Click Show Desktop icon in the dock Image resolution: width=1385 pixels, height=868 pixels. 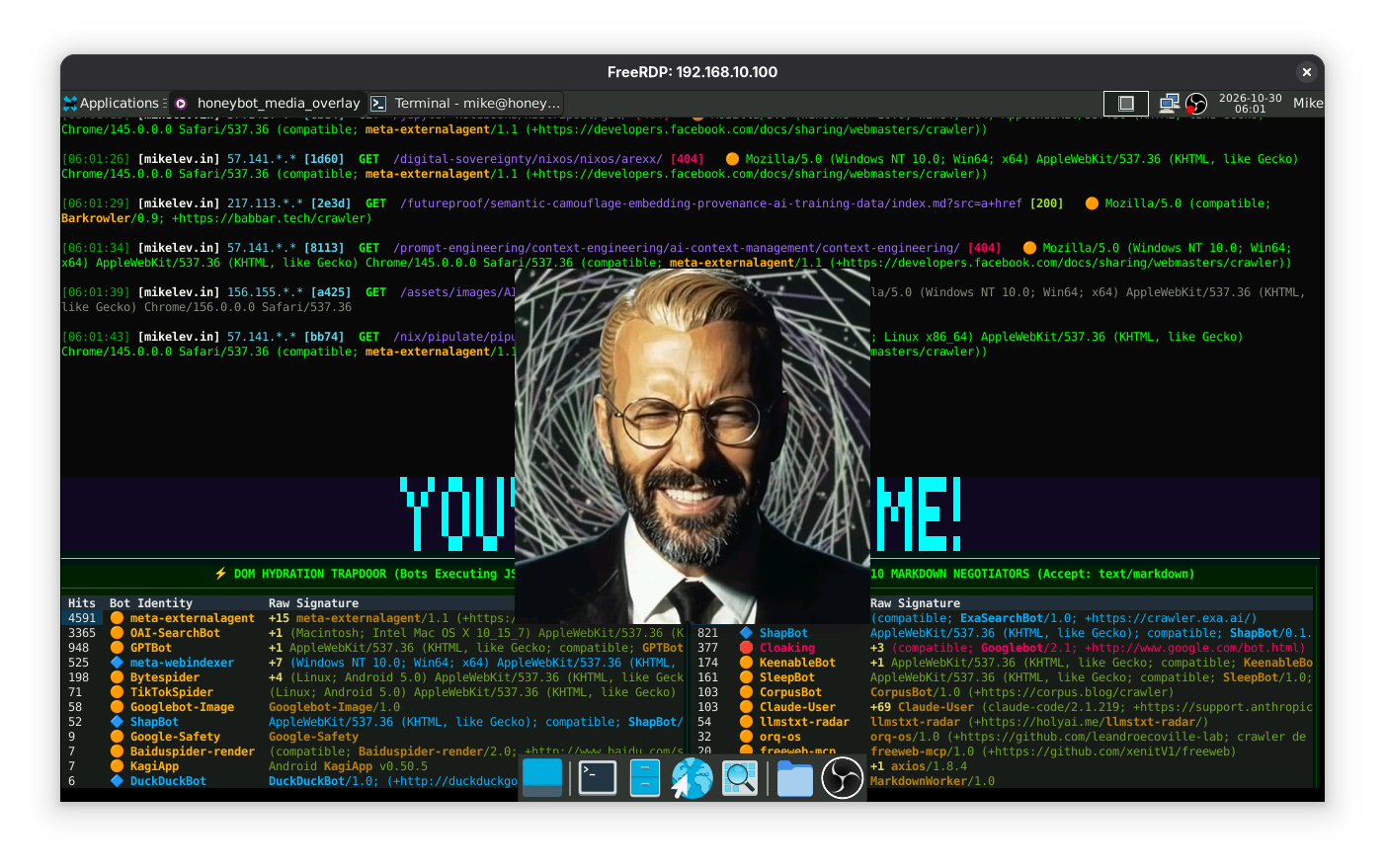[x=542, y=777]
